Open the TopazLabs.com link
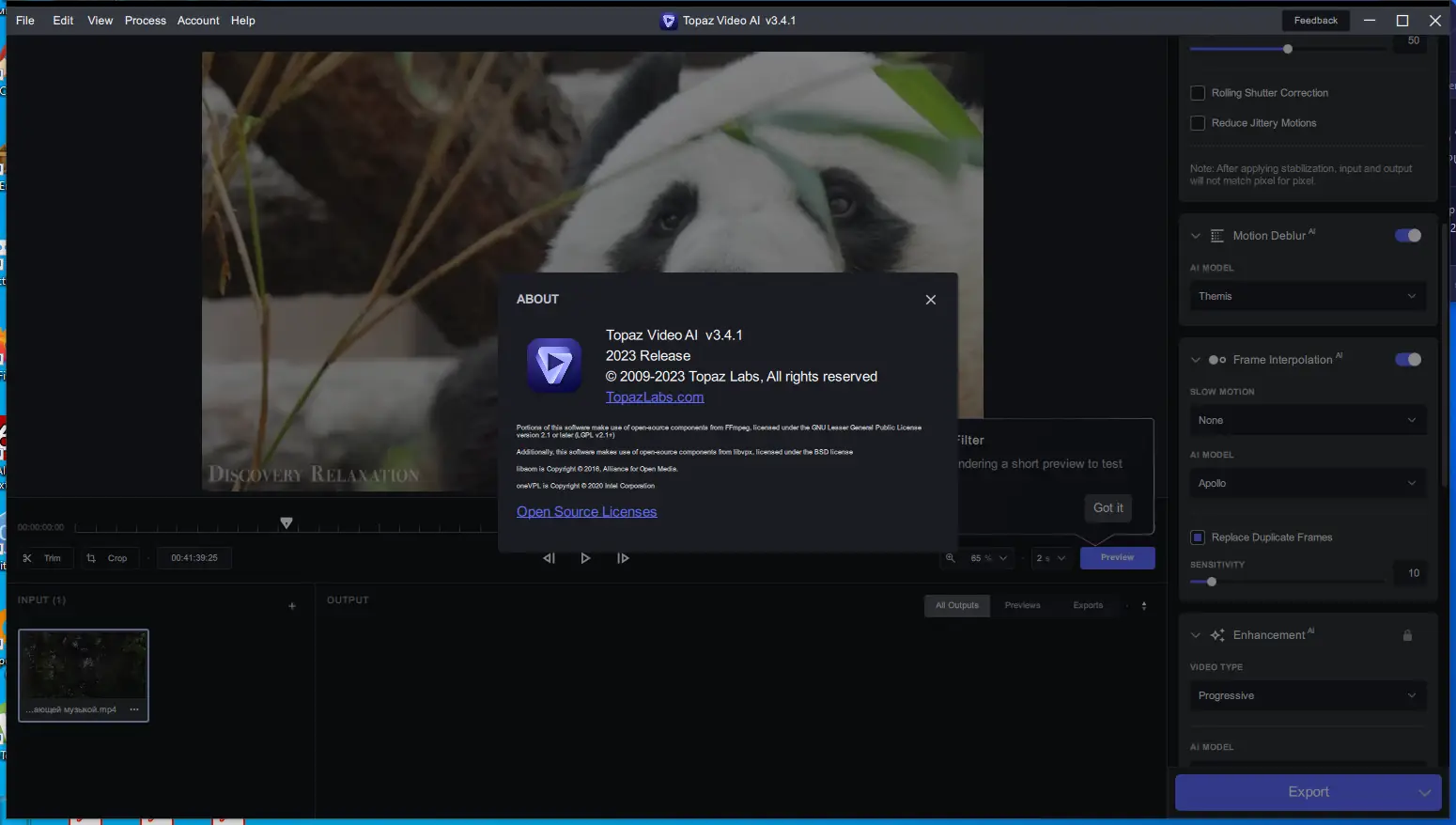1456x825 pixels. point(655,397)
